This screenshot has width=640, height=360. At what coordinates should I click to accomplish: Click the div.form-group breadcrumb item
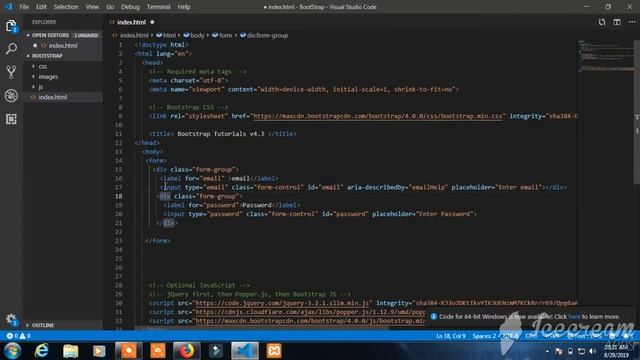264,36
